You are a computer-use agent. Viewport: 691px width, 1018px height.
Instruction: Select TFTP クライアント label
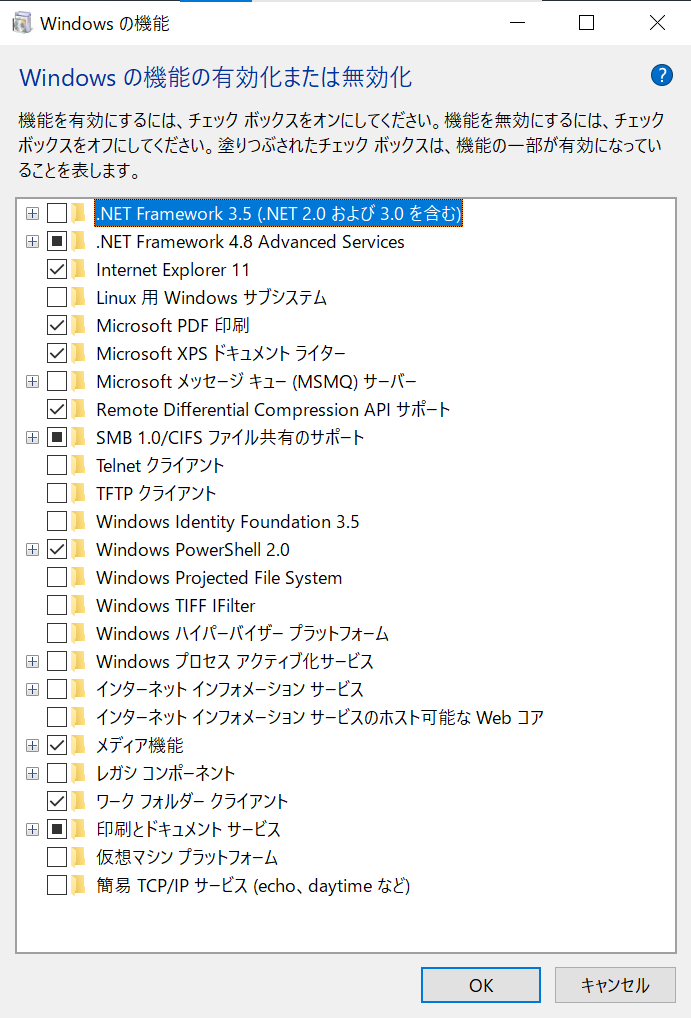click(156, 493)
